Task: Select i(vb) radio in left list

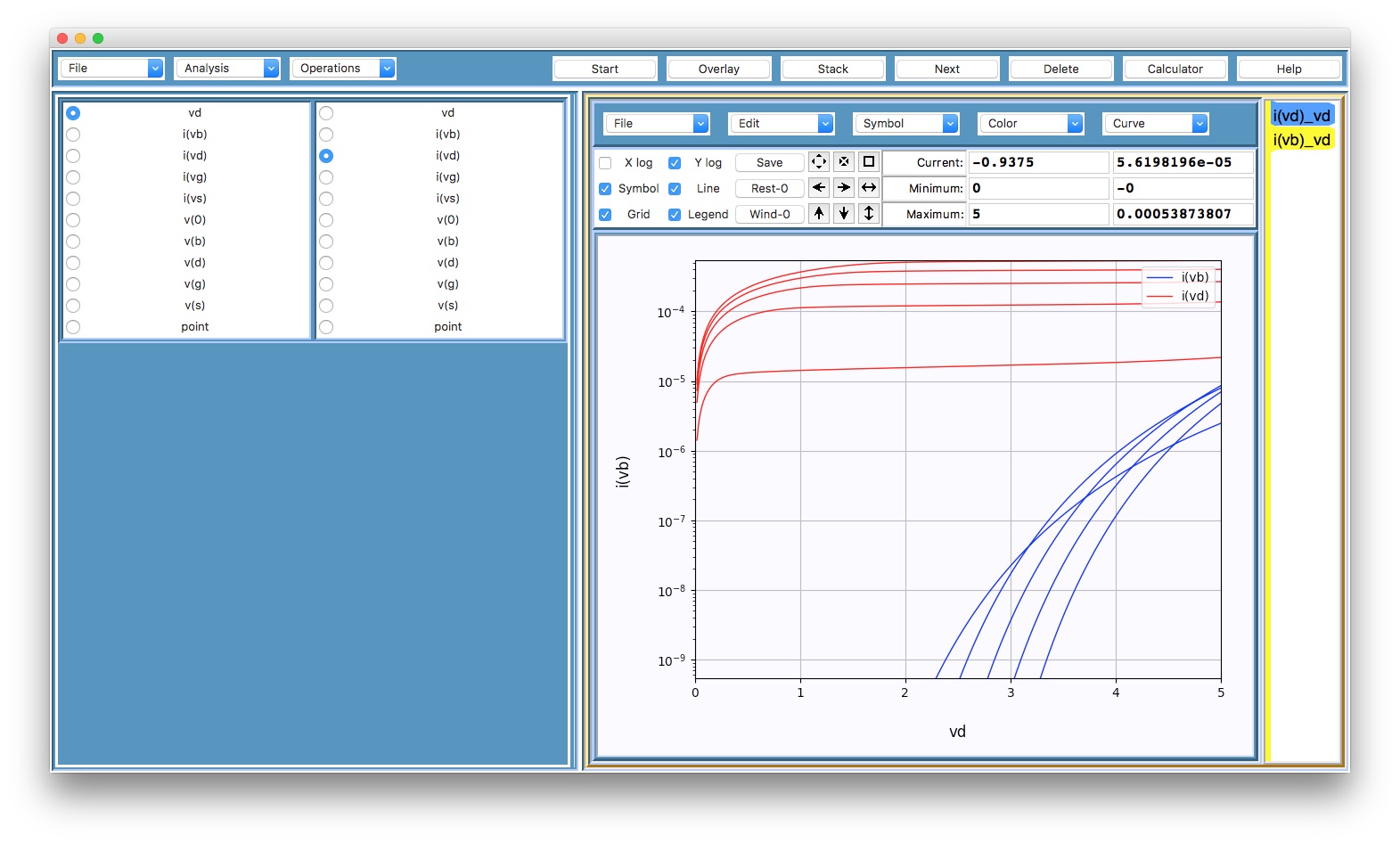Action: coord(73,135)
